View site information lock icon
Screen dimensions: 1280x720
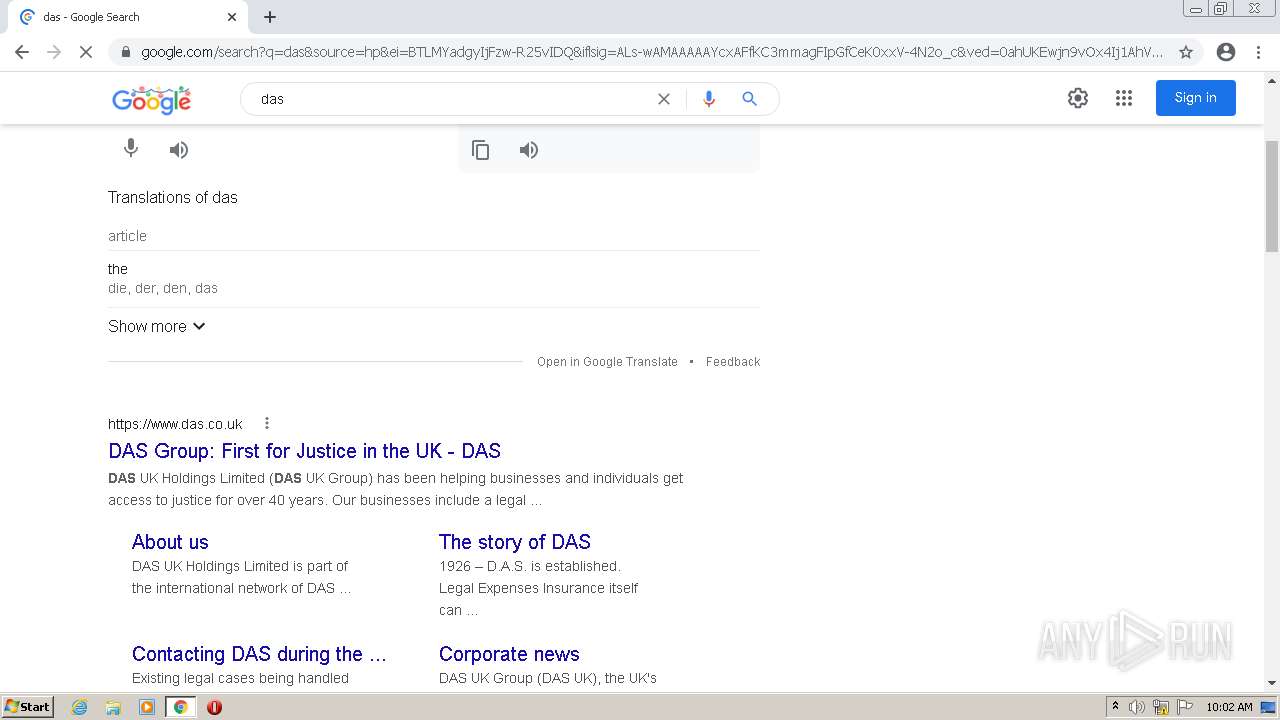click(126, 52)
